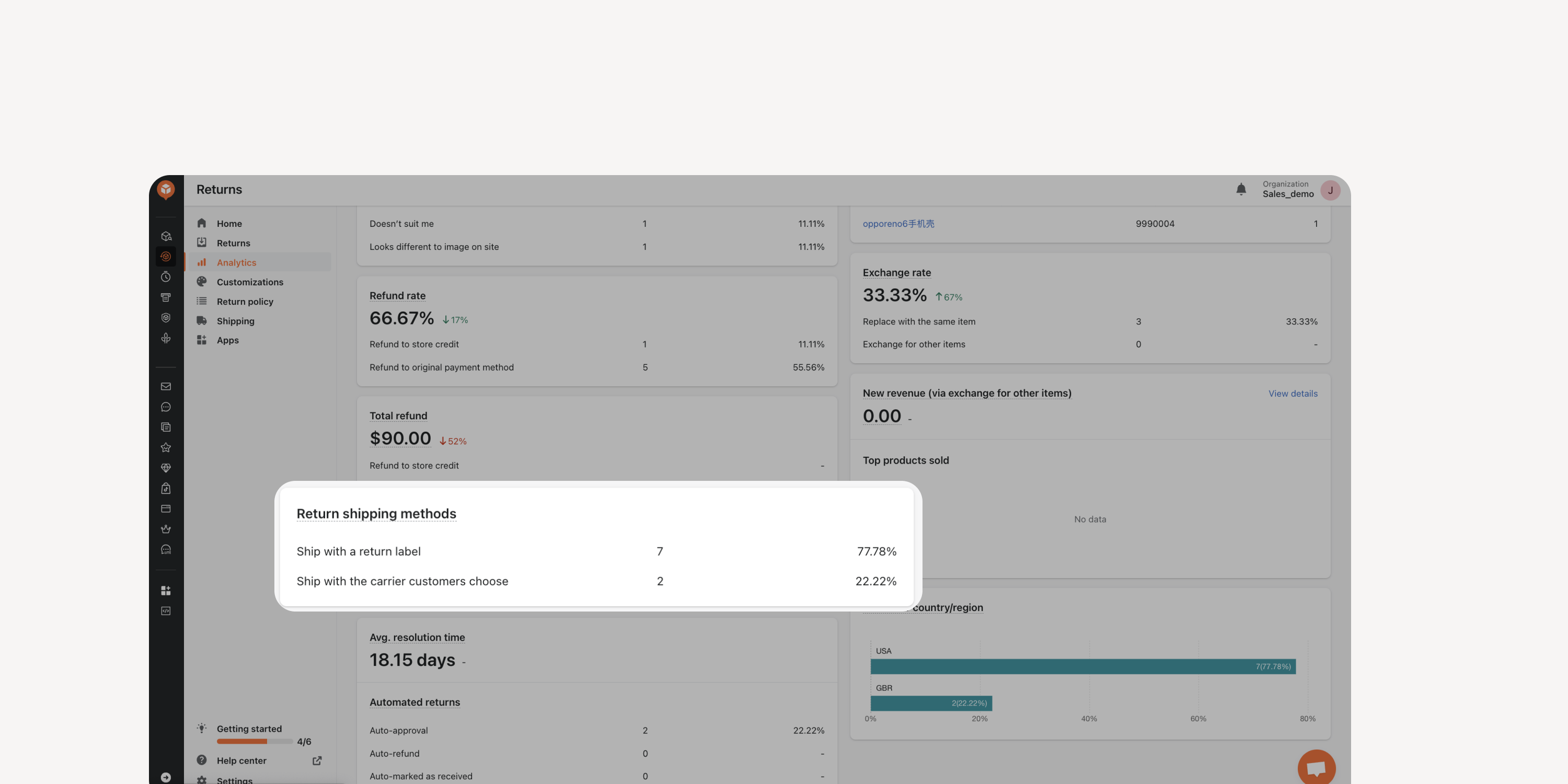The height and width of the screenshot is (784, 1568).
Task: Click 'Refund to original payment method' row
Action: (596, 367)
